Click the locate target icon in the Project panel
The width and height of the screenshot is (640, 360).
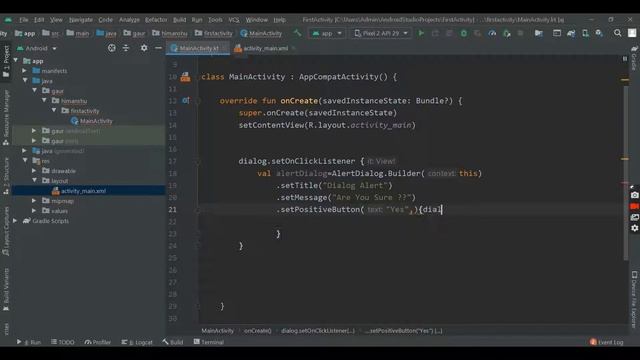tap(111, 48)
